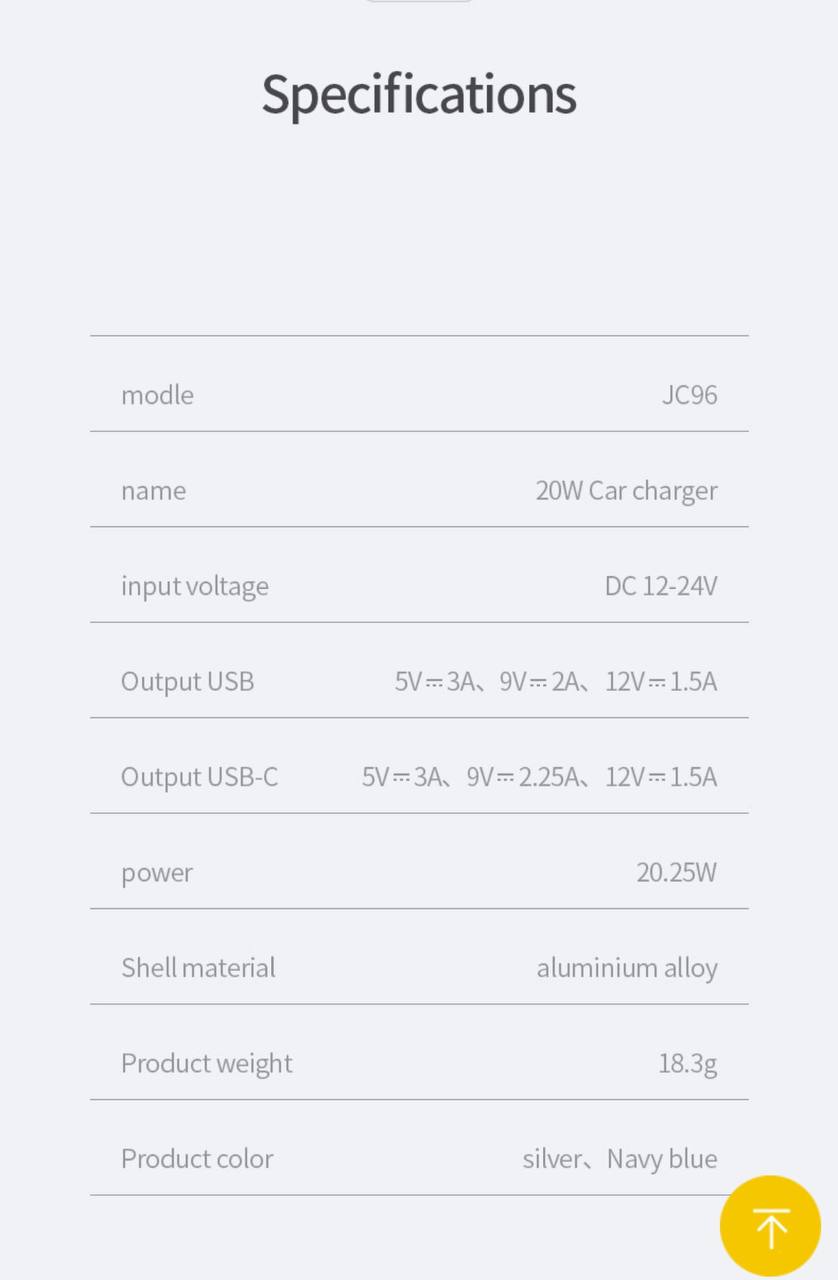Click the name row label
The width and height of the screenshot is (838, 1280).
(153, 491)
